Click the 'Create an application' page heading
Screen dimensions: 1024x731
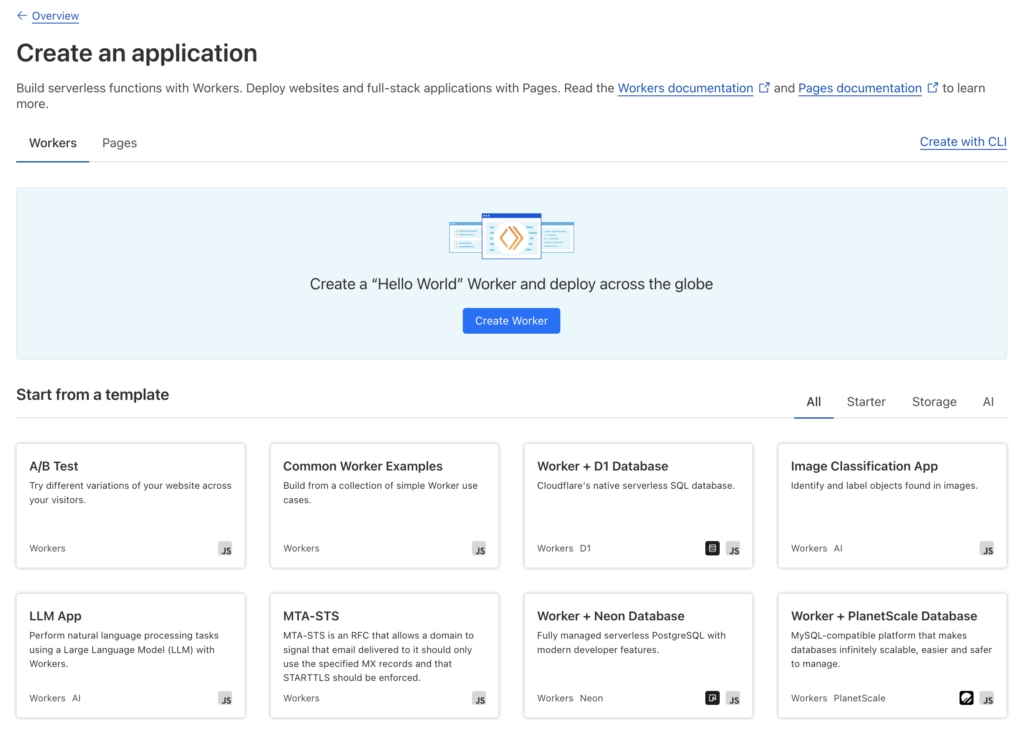tap(136, 53)
